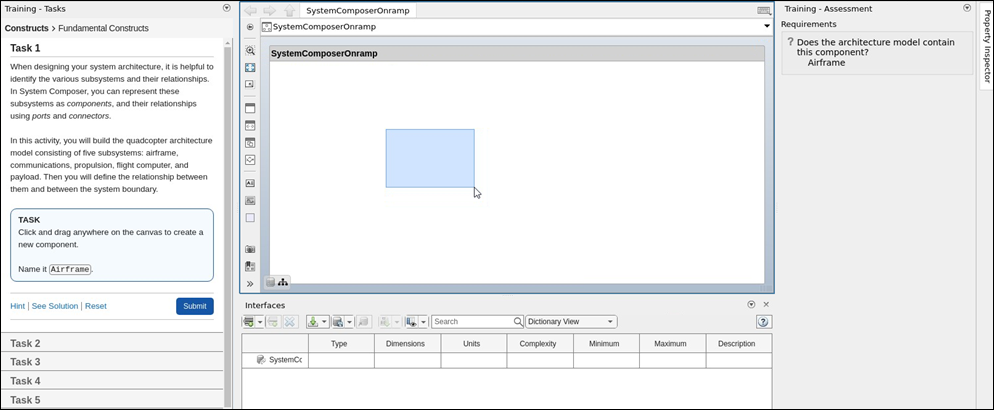The height and width of the screenshot is (410, 994).
Task: Select the Area annotation tool
Action: (x=250, y=217)
